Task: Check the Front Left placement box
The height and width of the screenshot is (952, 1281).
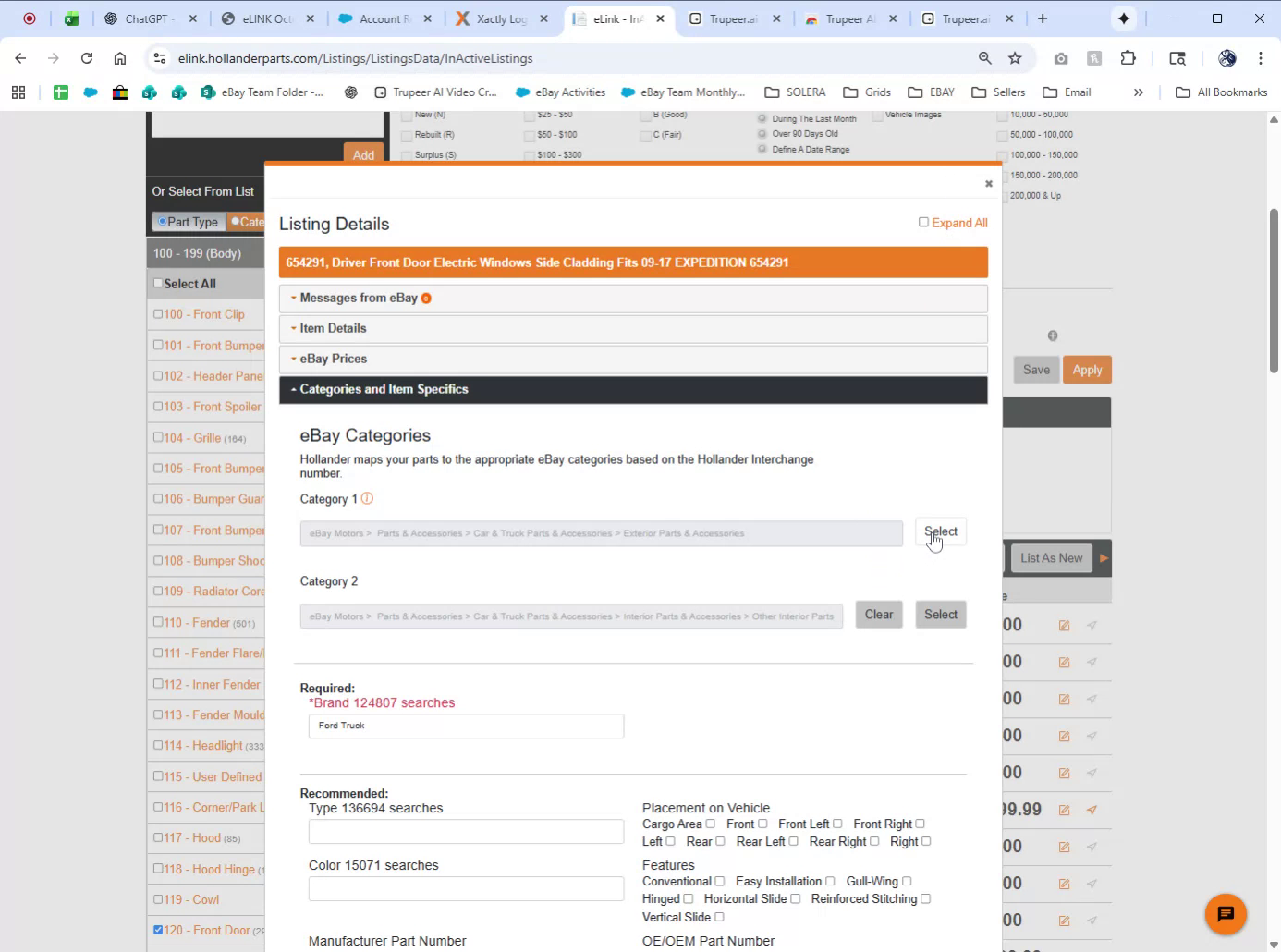Action: pyautogui.click(x=837, y=824)
